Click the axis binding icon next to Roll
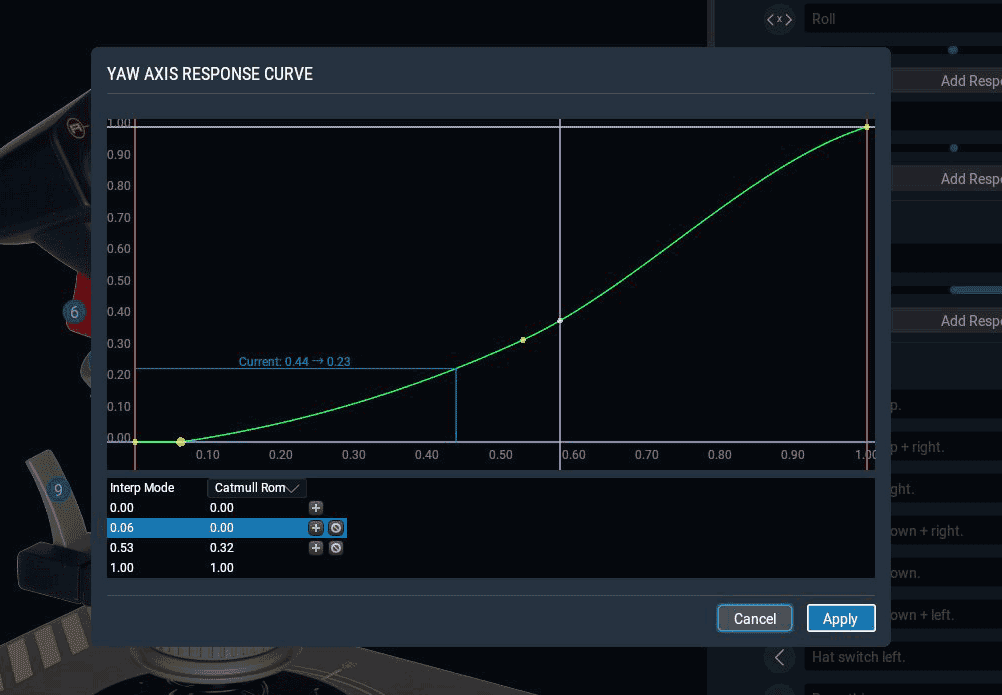1002x695 pixels. [779, 19]
